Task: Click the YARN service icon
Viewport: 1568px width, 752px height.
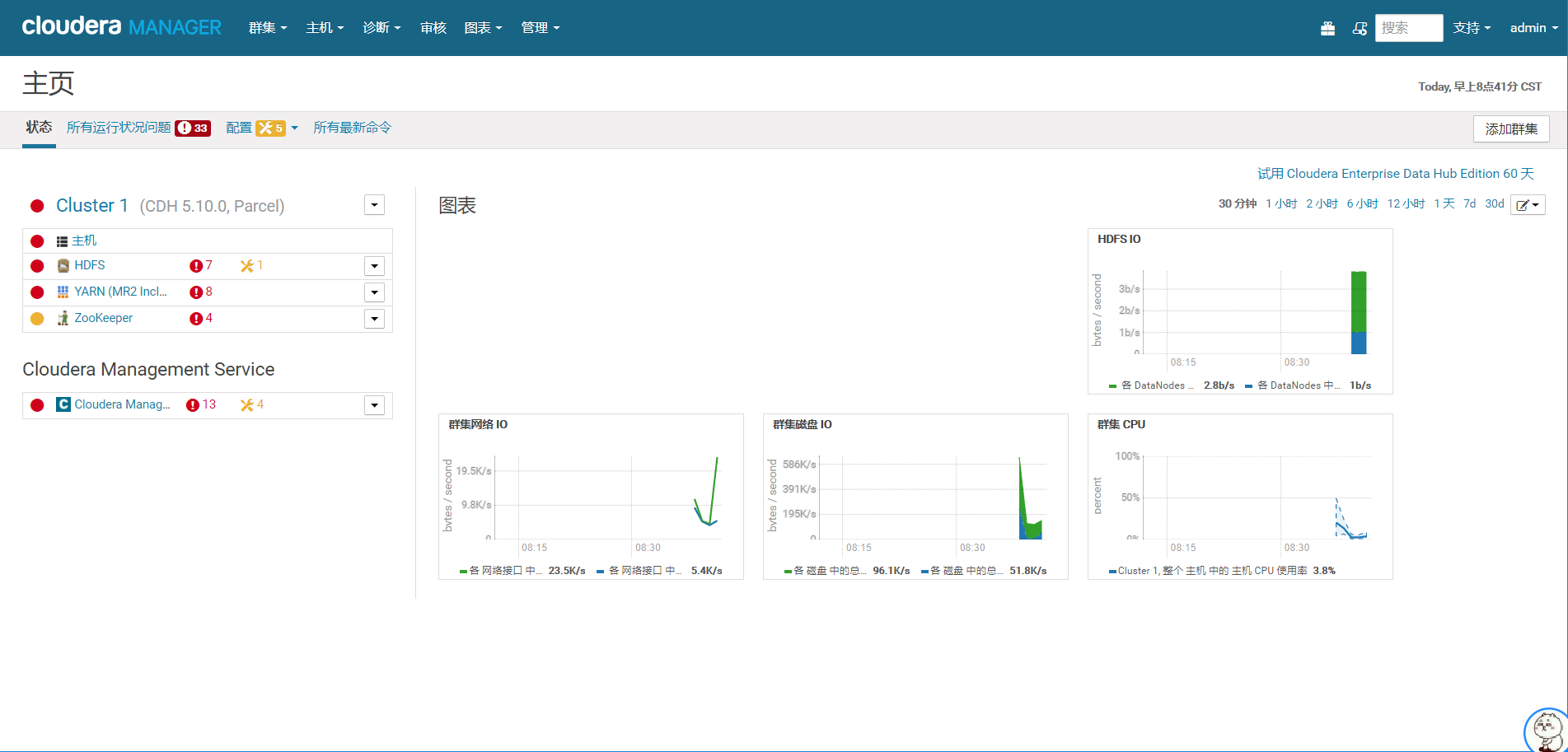Action: [x=63, y=292]
